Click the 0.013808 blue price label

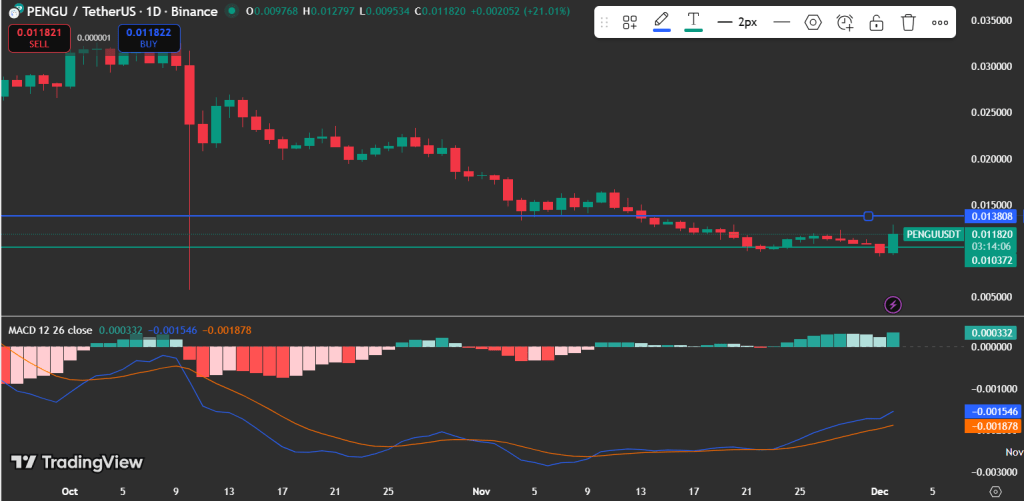[990, 216]
